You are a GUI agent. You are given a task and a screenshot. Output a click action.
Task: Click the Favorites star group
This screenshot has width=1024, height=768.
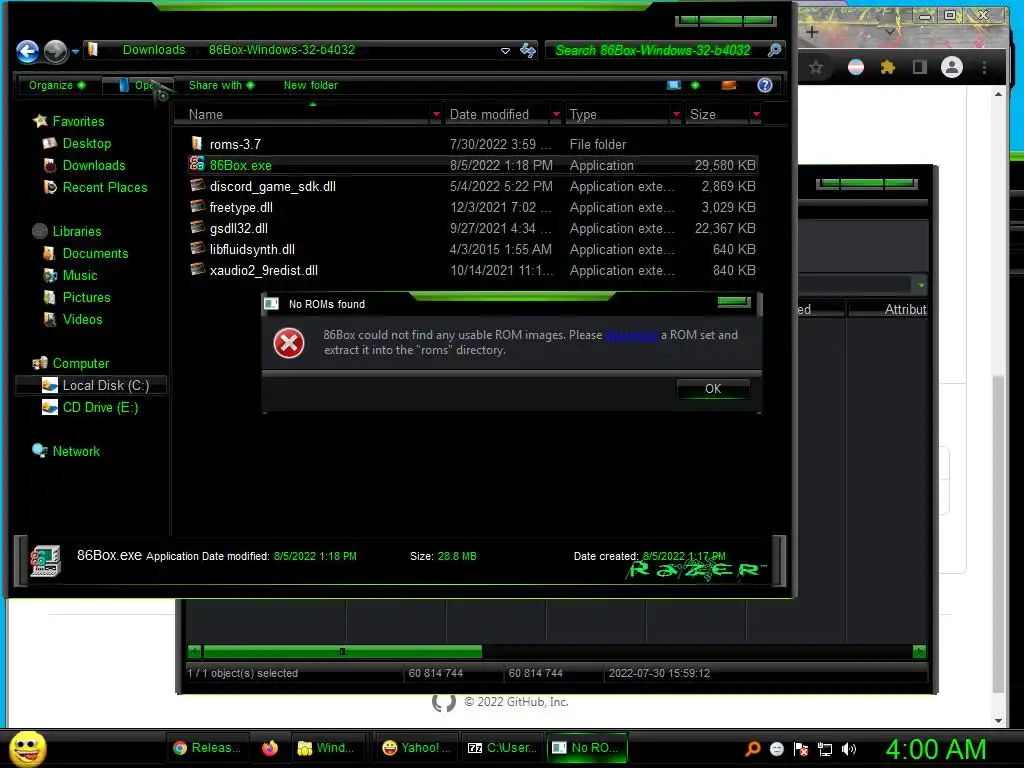click(69, 121)
